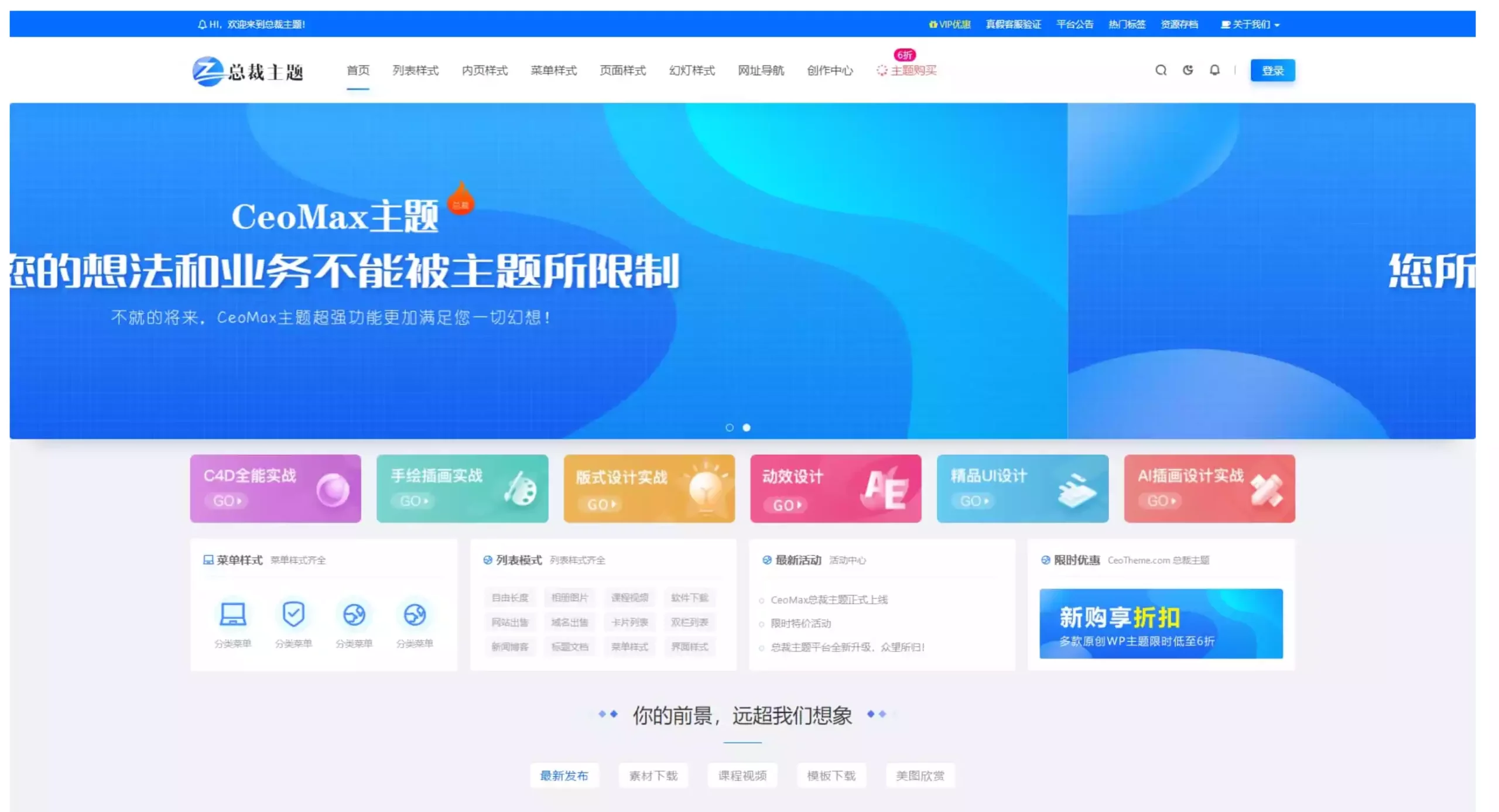The height and width of the screenshot is (812, 1499).
Task: Open the C4D全能实战 card
Action: click(x=275, y=488)
